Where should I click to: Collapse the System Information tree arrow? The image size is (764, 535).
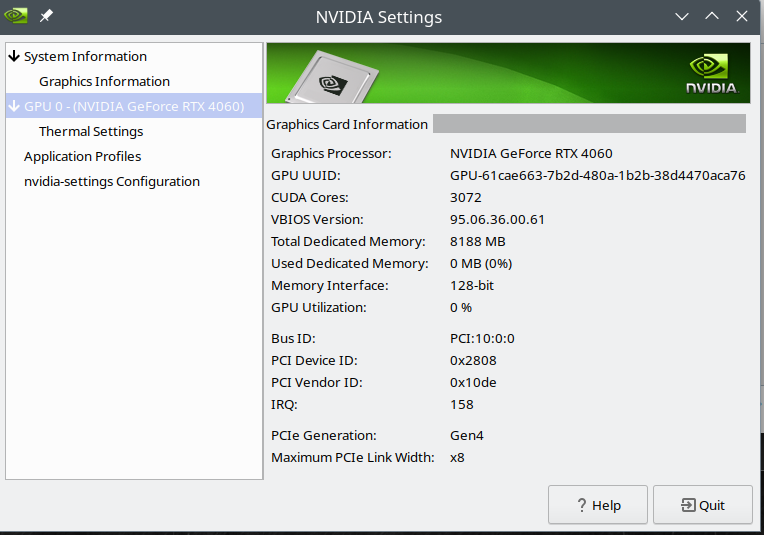[14, 56]
